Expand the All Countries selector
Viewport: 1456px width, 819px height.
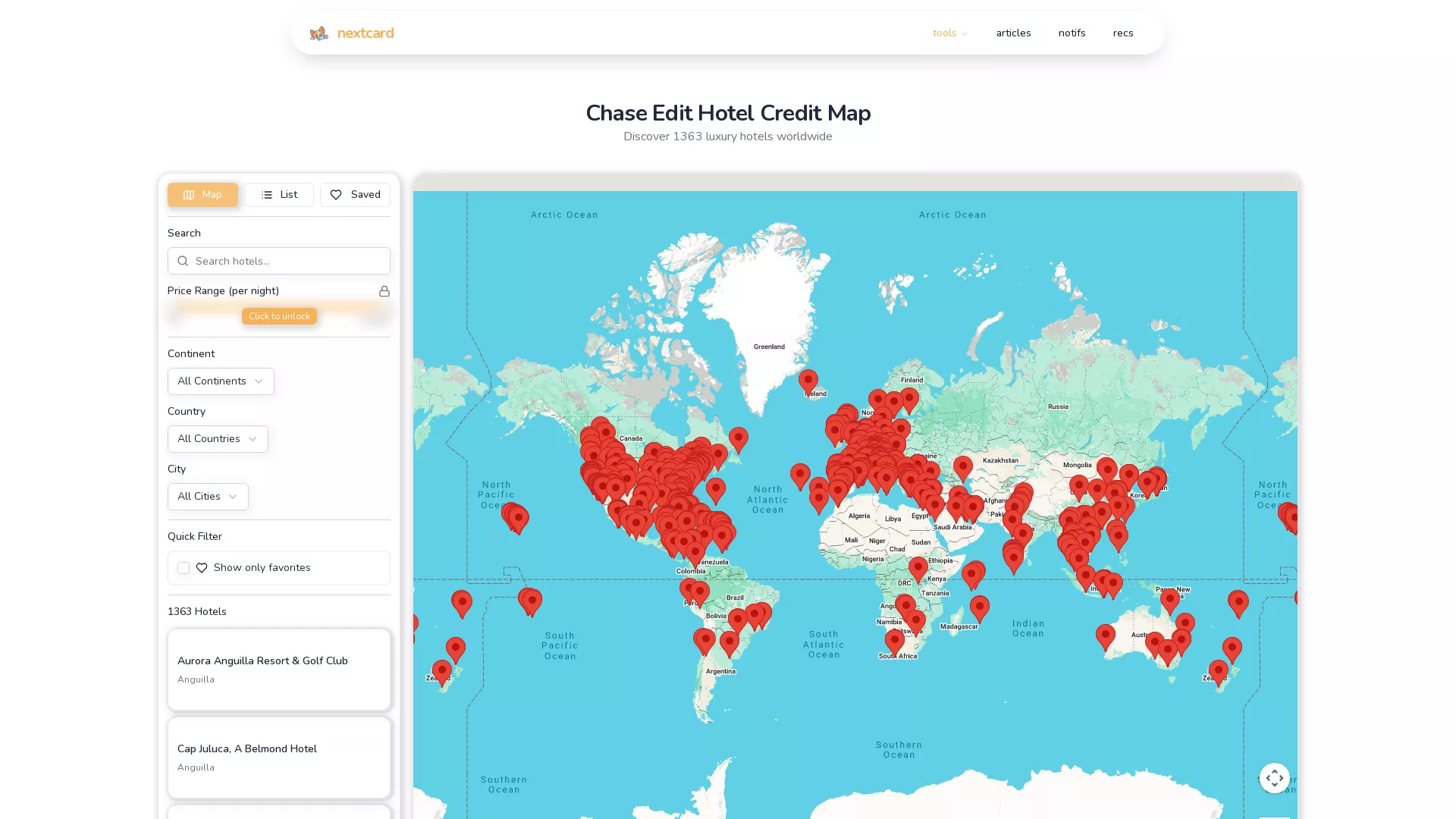tap(218, 438)
